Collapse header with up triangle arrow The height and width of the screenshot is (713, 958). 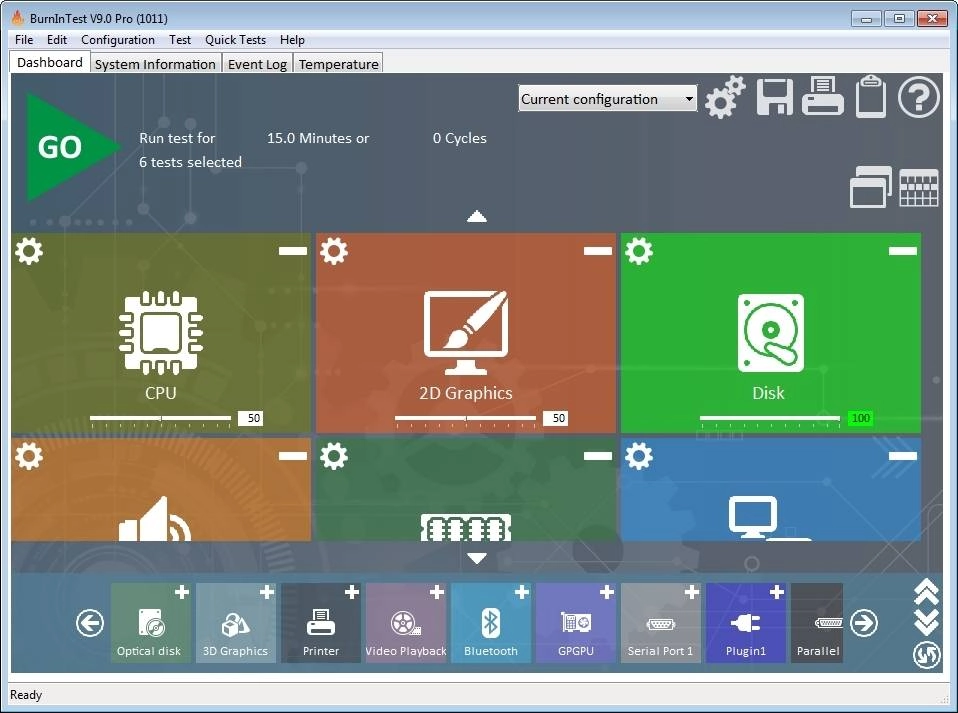click(477, 216)
